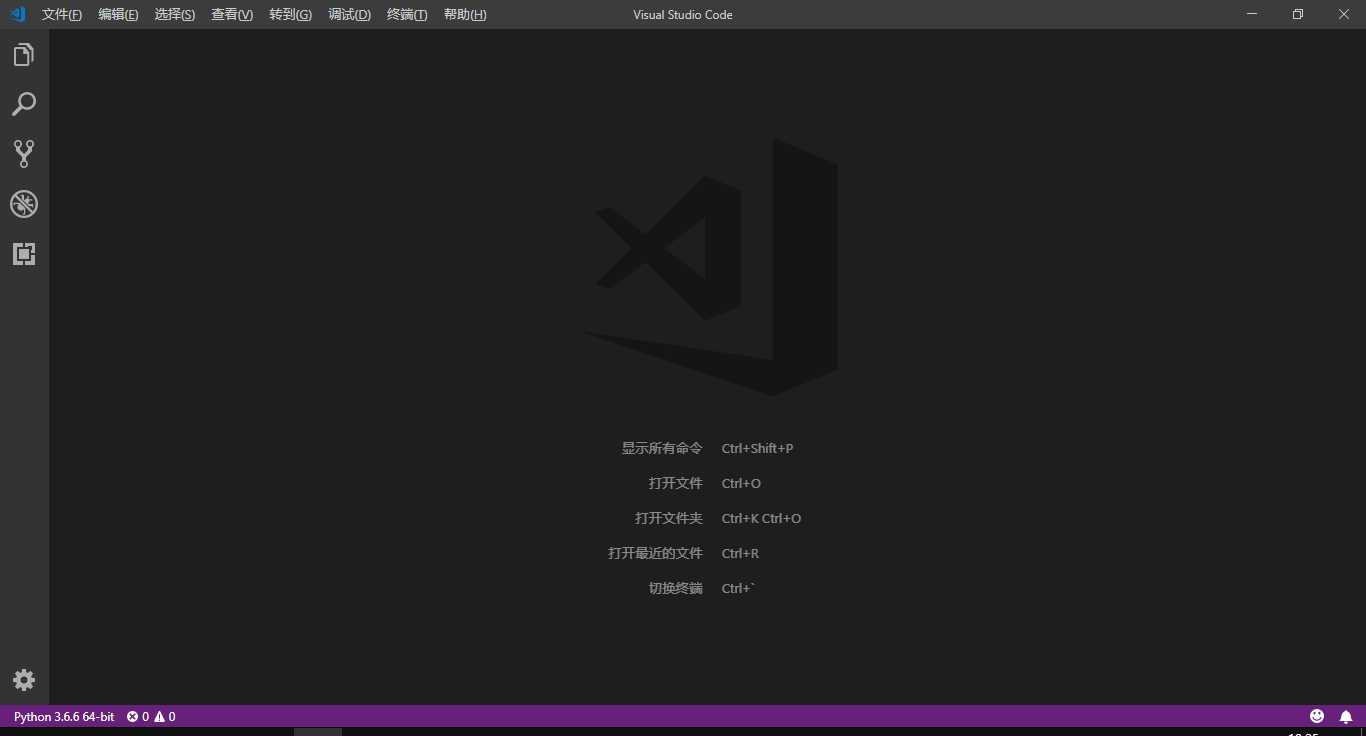
Task: Click the VS Code logo in title bar
Action: [17, 14]
